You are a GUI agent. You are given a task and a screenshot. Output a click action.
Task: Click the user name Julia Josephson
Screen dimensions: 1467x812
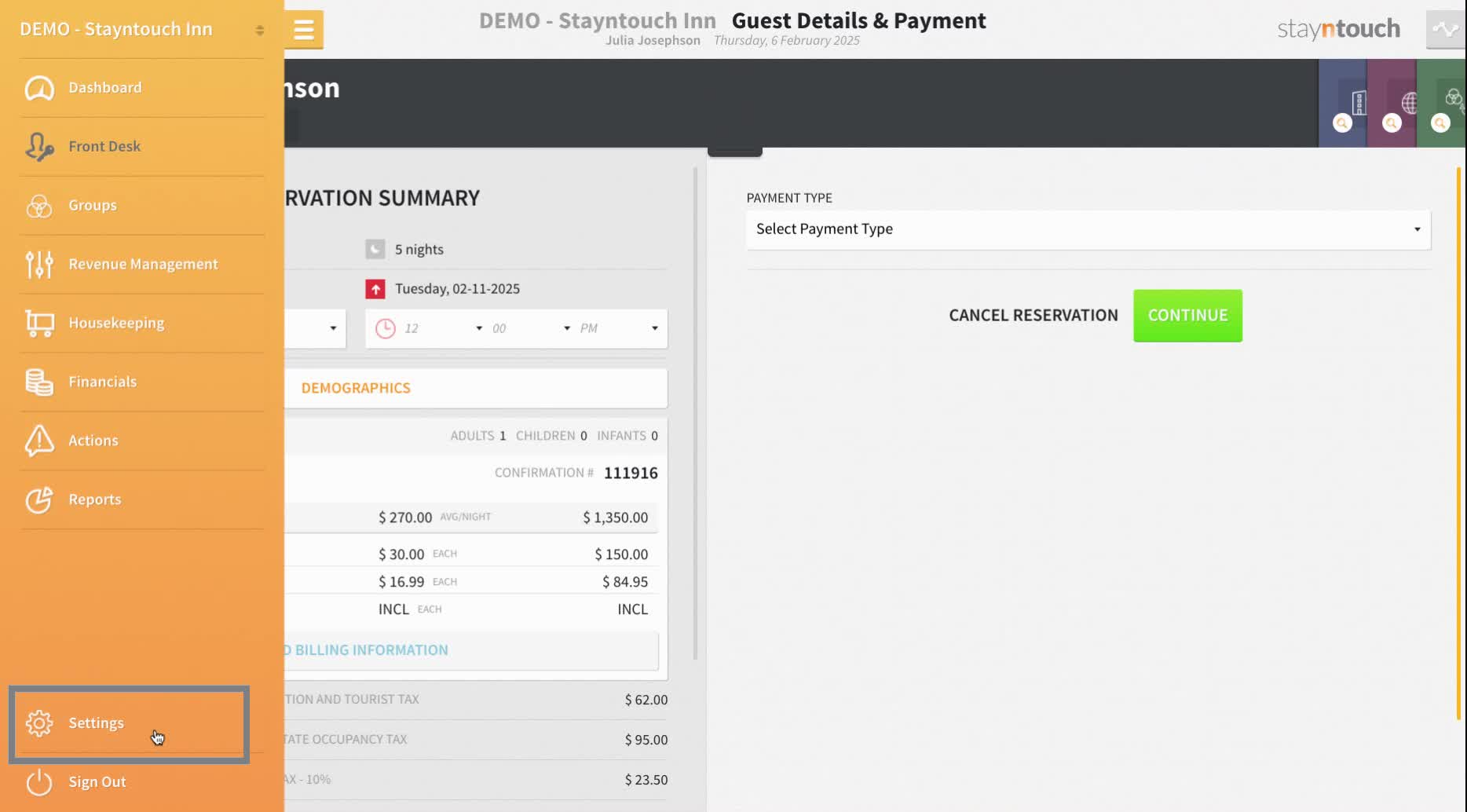653,41
